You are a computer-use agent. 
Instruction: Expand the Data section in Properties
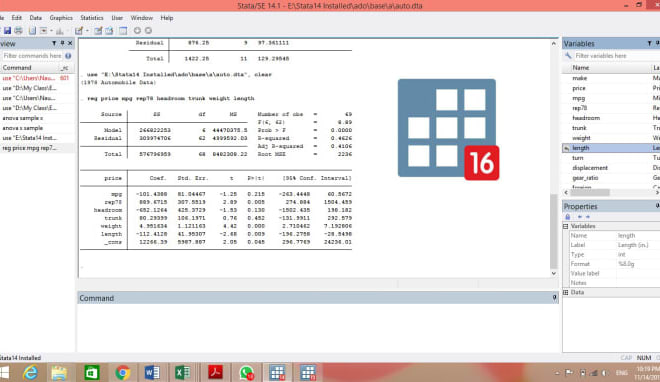[566, 292]
